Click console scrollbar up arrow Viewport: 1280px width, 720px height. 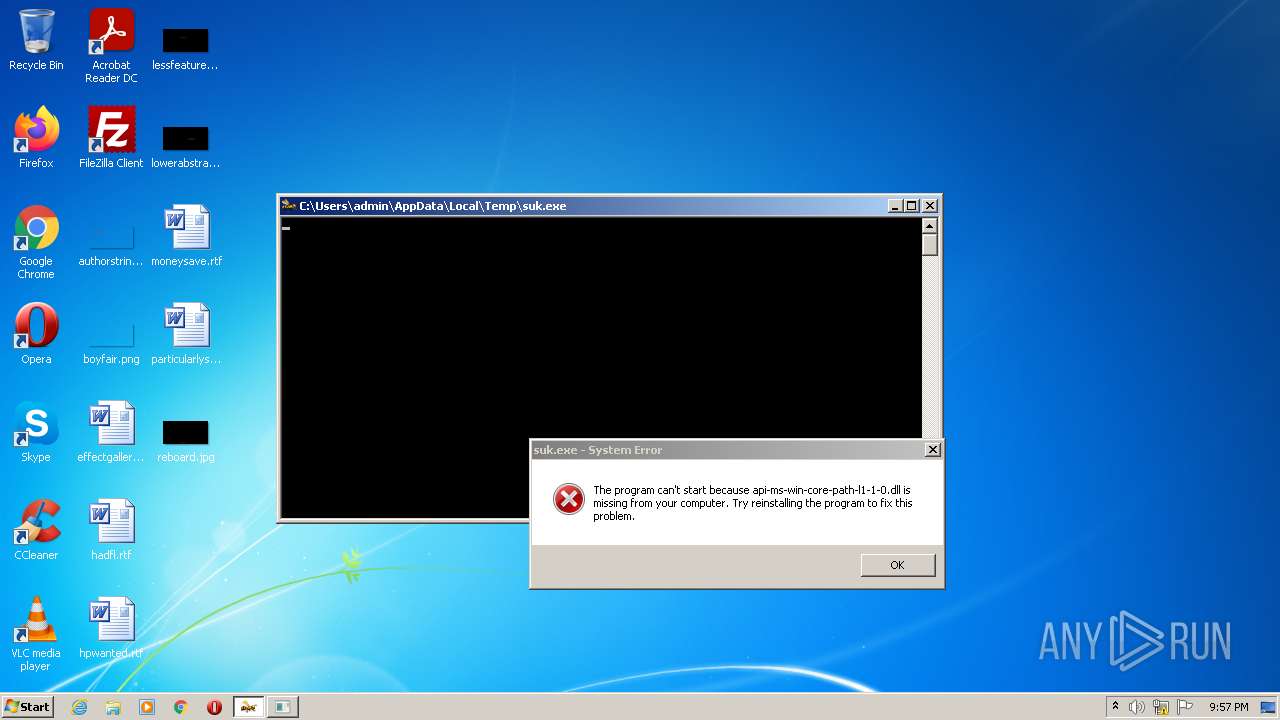pos(930,226)
